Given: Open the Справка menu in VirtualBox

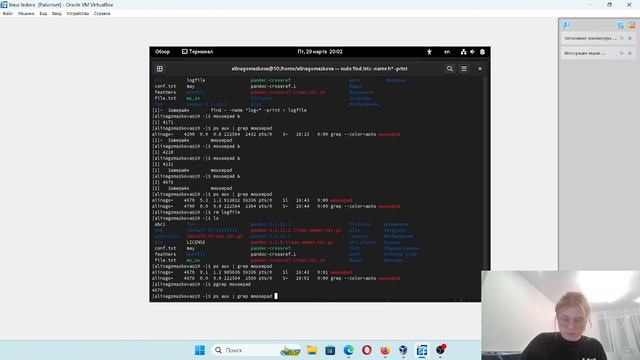Looking at the screenshot, I should 102,13.
